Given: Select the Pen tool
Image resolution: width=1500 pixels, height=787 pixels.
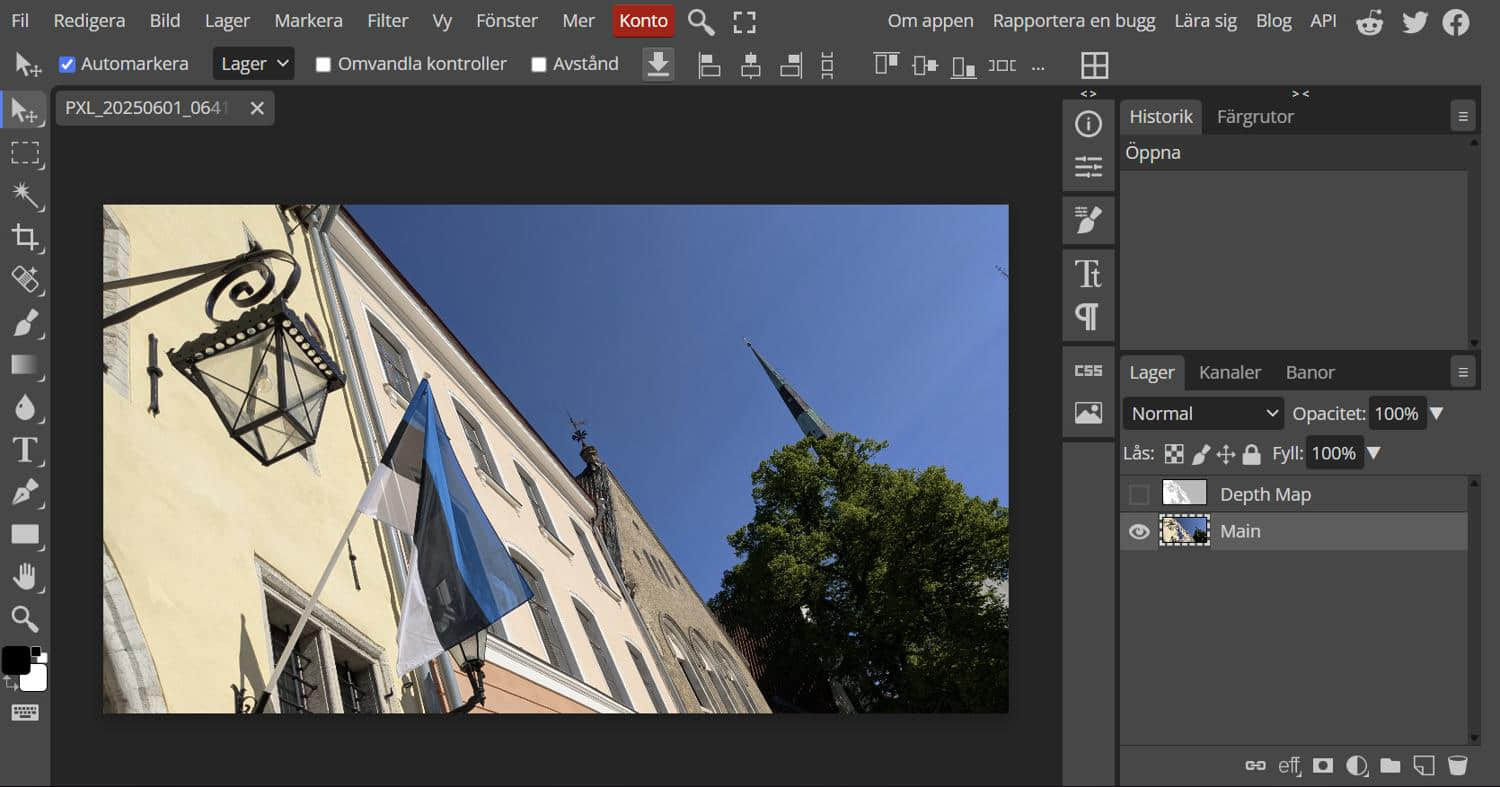Looking at the screenshot, I should pos(25,492).
